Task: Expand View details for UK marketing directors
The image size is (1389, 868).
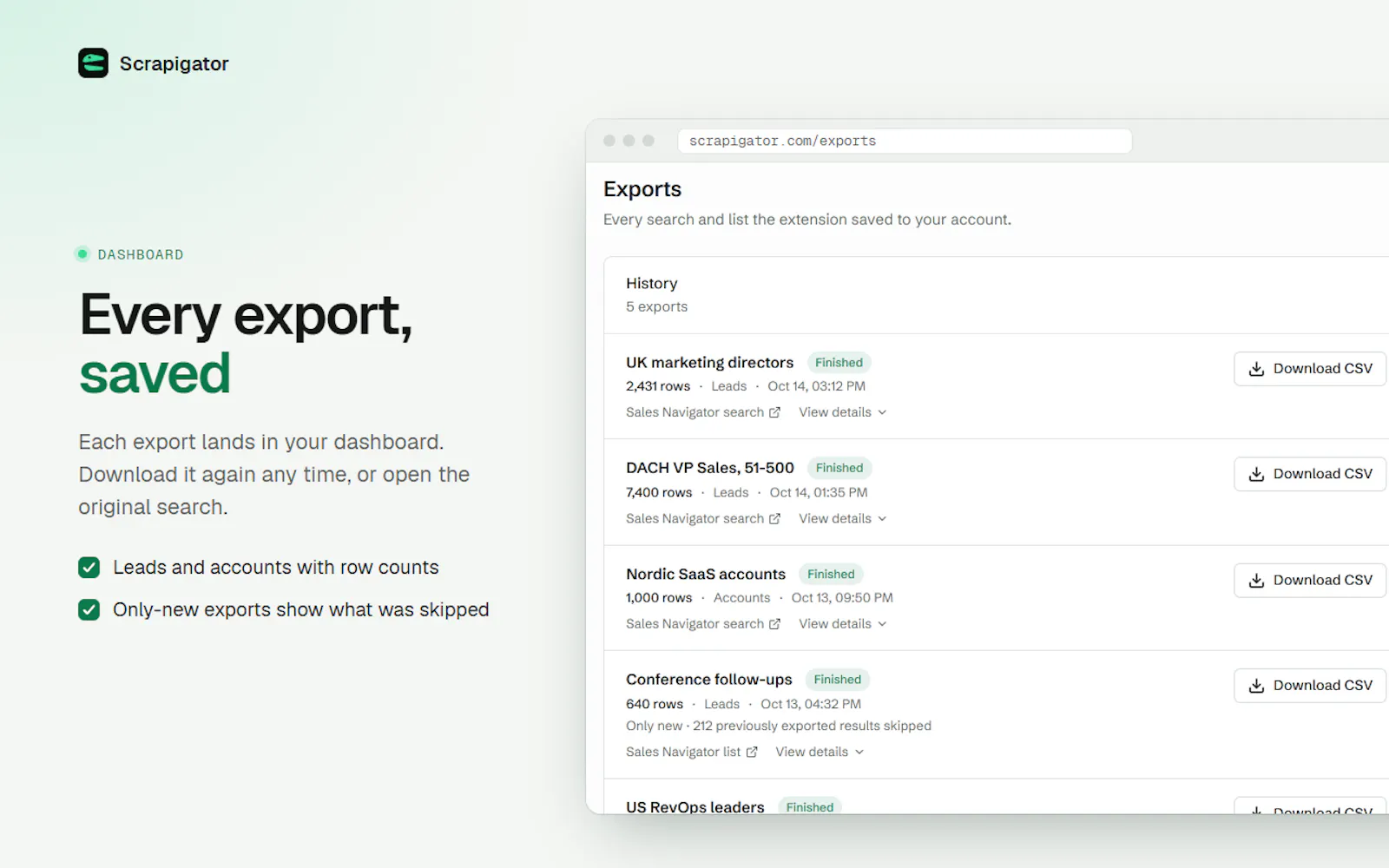Action: pyautogui.click(x=842, y=412)
